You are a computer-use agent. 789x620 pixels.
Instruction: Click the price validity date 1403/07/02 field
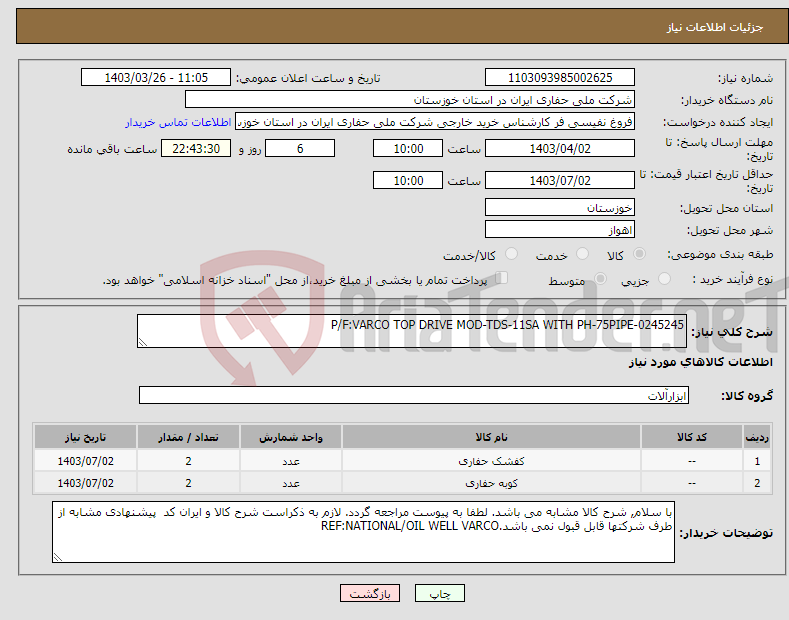coord(560,180)
